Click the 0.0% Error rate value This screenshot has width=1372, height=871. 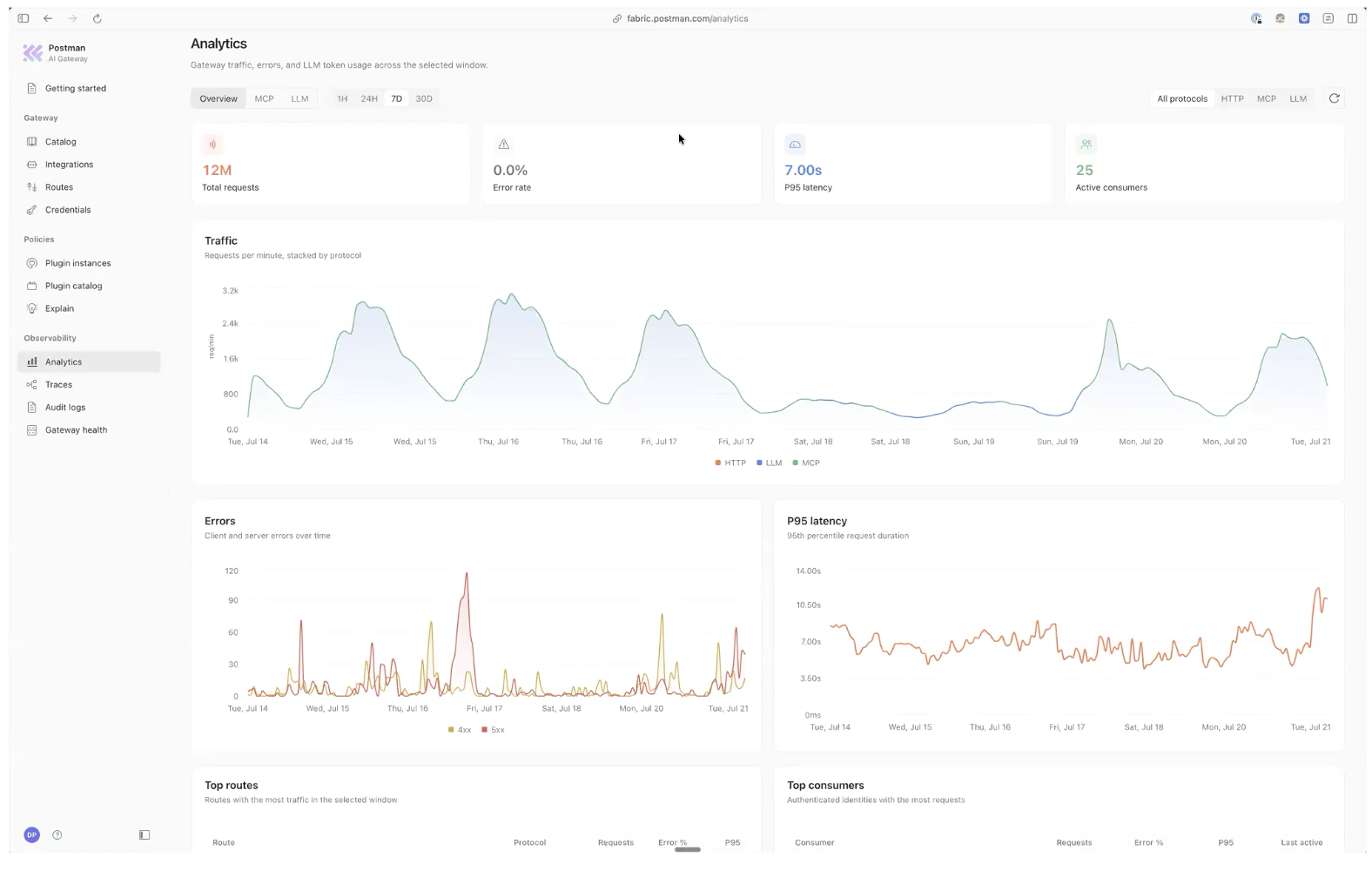[510, 170]
